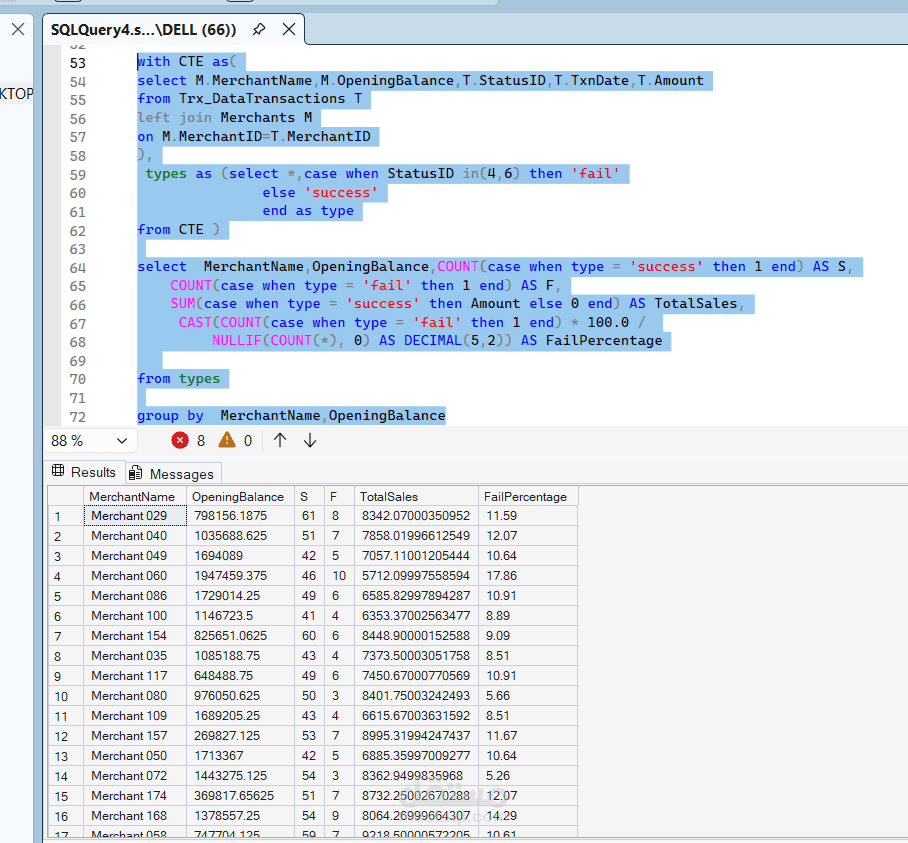This screenshot has height=843, width=908.
Task: Select the Merchant 100 cell
Action: click(x=135, y=616)
